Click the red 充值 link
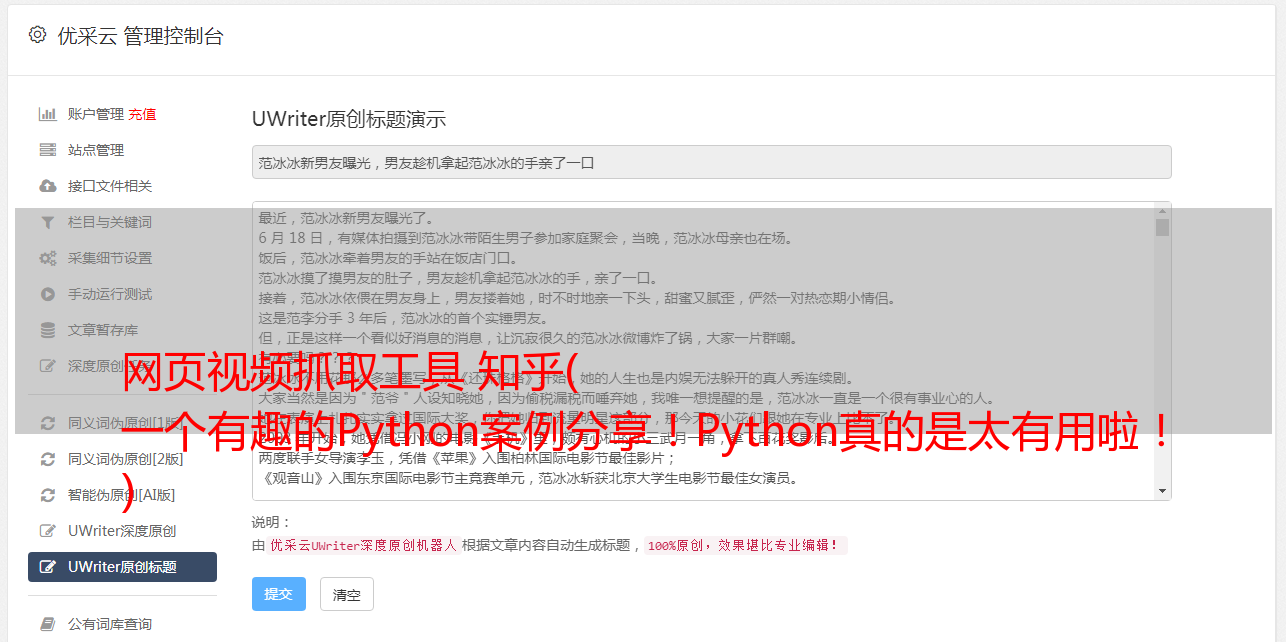The image size is (1286, 642). coord(142,114)
